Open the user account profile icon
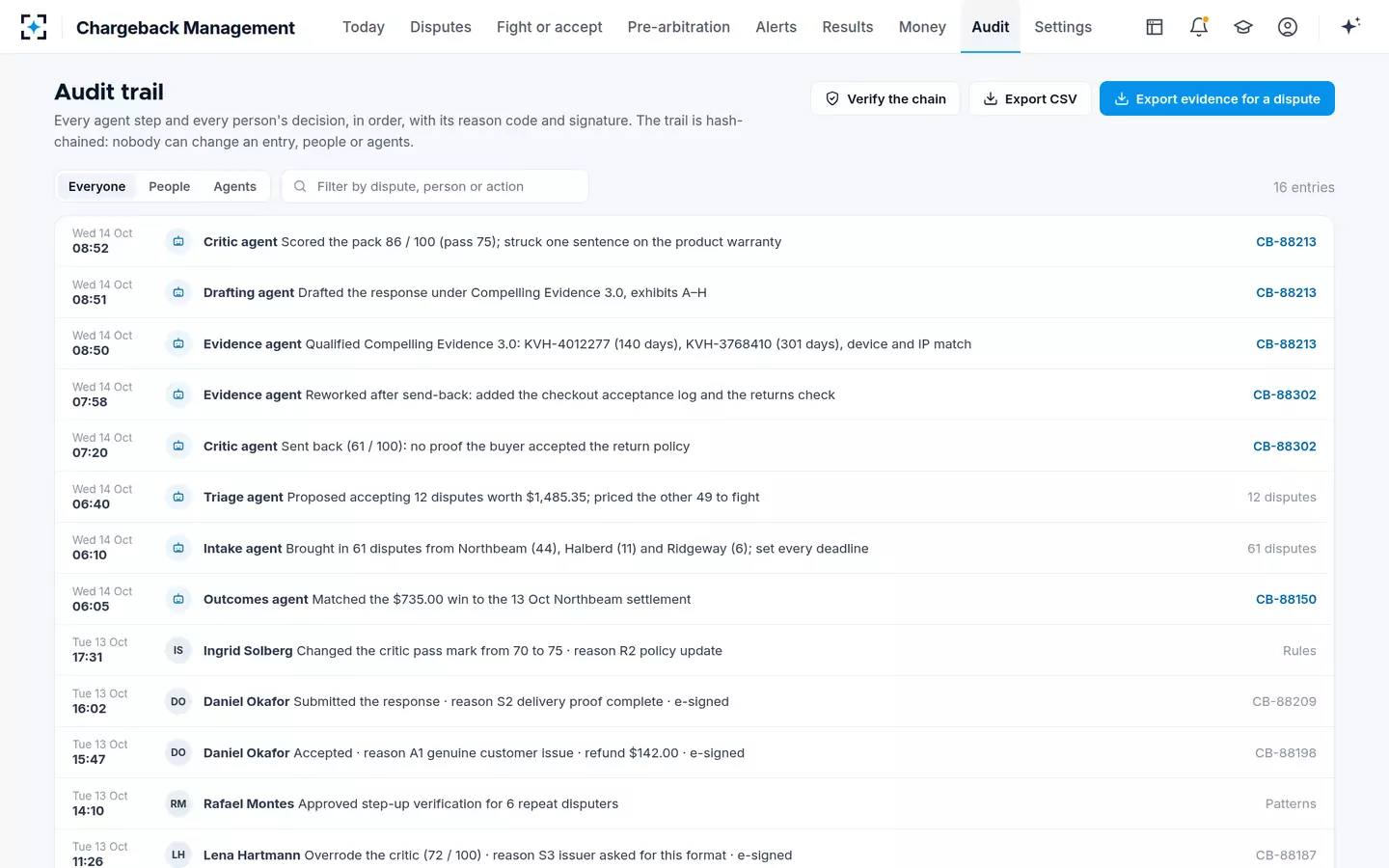 pyautogui.click(x=1288, y=27)
